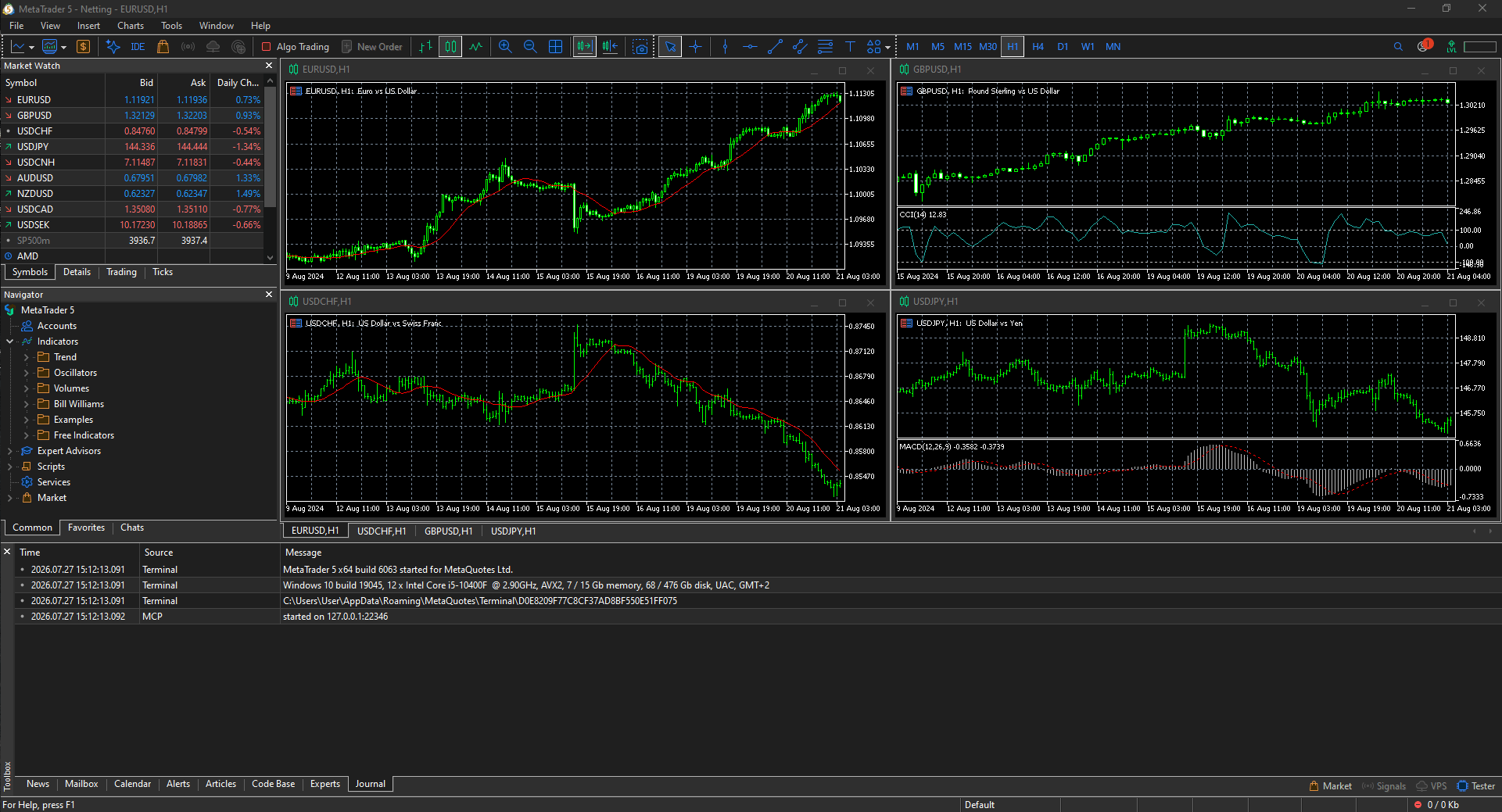This screenshot has height=812, width=1502.
Task: Switch to the Experts tab in Toolbox
Action: coord(325,784)
